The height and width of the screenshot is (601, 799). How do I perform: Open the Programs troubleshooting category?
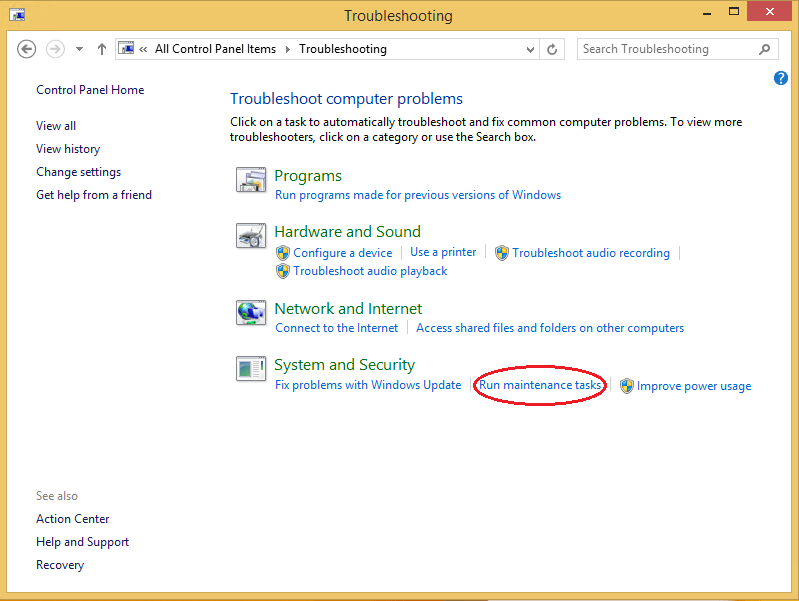point(308,176)
